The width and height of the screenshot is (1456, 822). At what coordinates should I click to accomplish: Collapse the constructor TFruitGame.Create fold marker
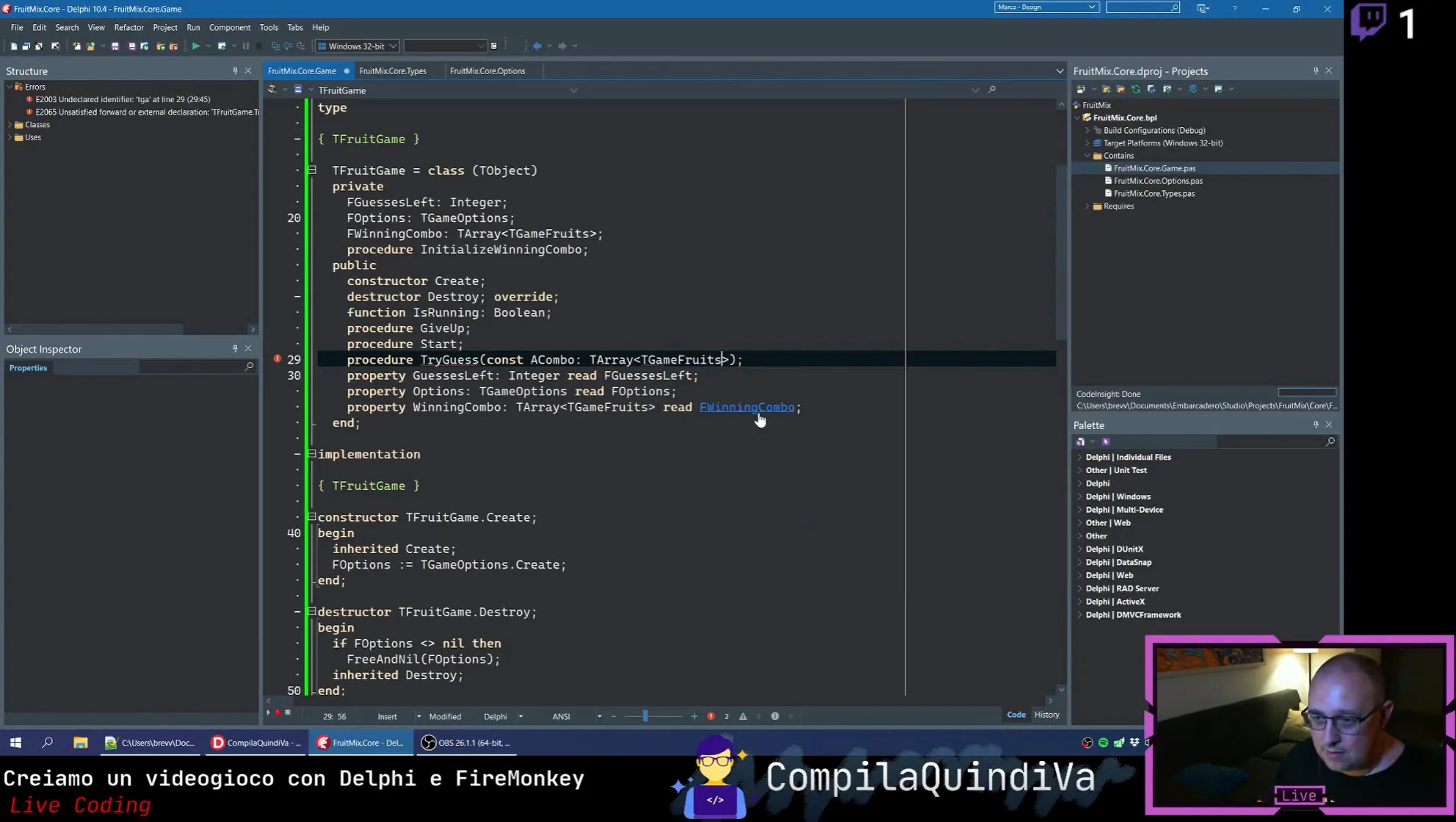coord(312,517)
